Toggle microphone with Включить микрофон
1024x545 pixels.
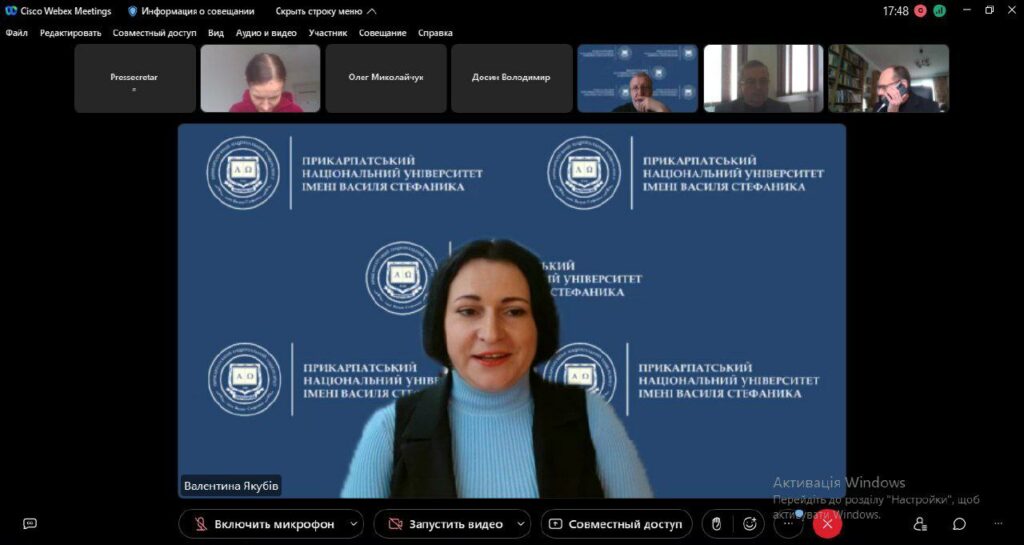coord(261,523)
